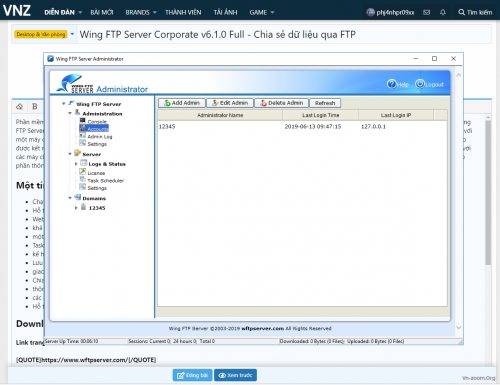Image resolution: width=500 pixels, height=385 pixels.
Task: Click the Logs & Status tree icon
Action: [83, 163]
